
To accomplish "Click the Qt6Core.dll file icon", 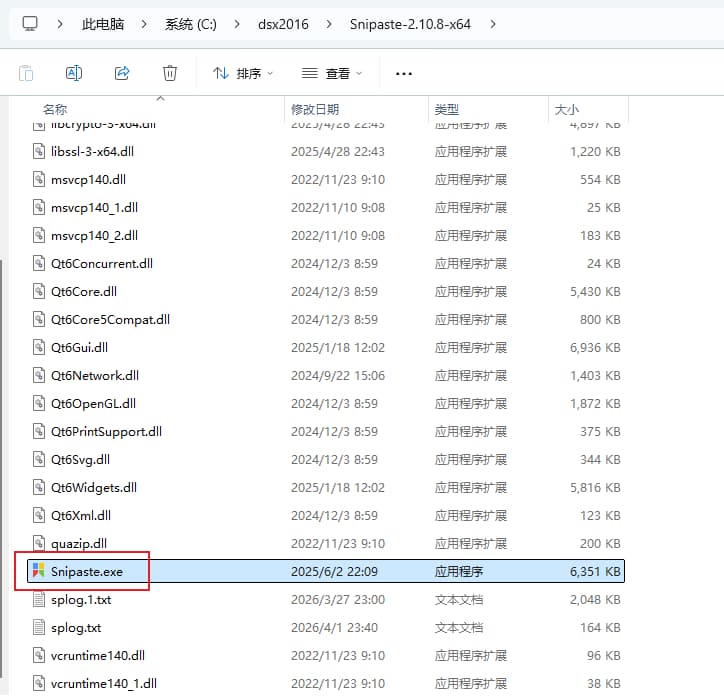I will click(x=38, y=292).
